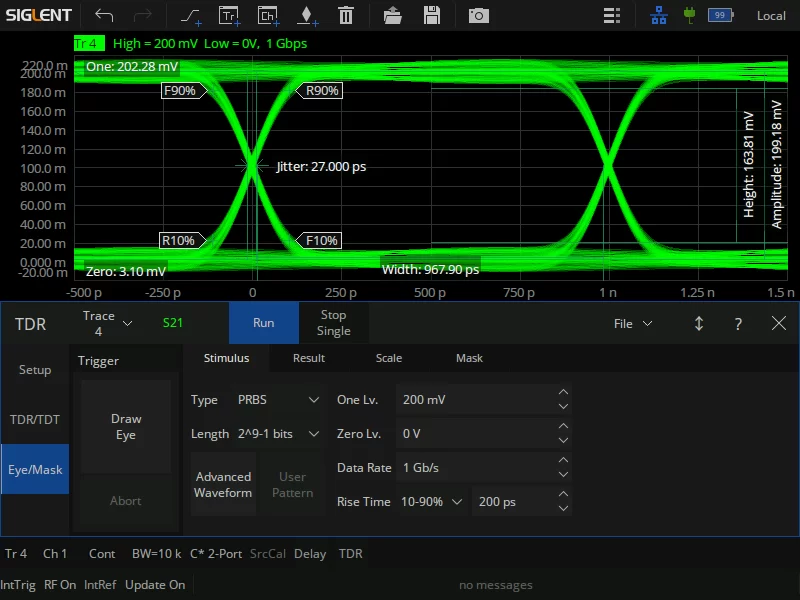Capture a screenshot with the camera icon
The image size is (800, 600).
tap(479, 15)
